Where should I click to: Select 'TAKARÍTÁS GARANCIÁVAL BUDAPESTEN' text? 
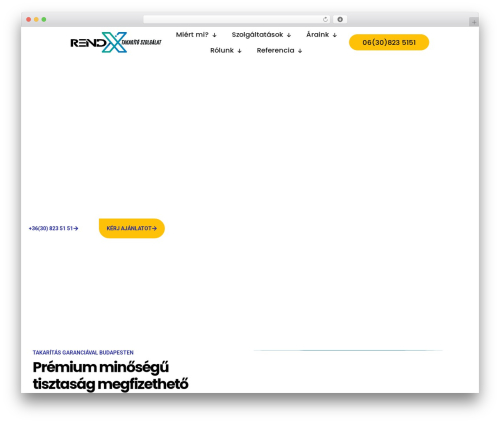[83, 352]
